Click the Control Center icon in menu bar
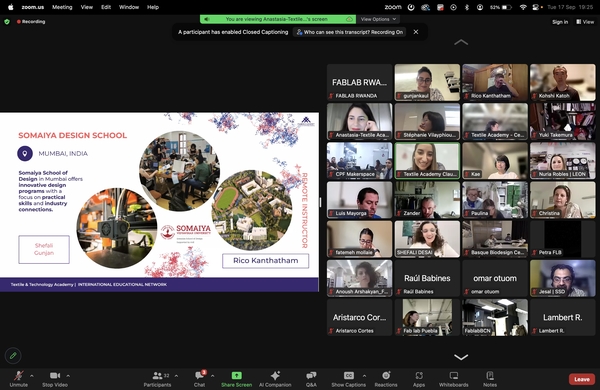 click(537, 7)
